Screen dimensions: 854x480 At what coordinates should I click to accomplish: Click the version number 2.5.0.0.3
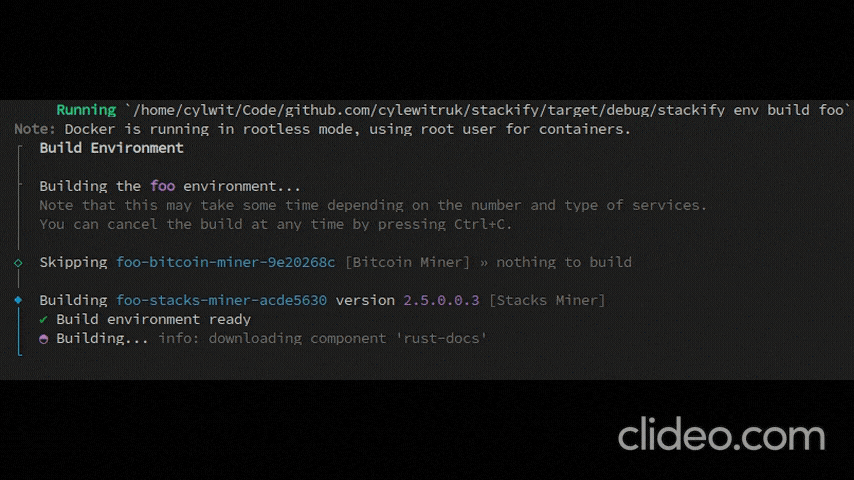tap(441, 300)
